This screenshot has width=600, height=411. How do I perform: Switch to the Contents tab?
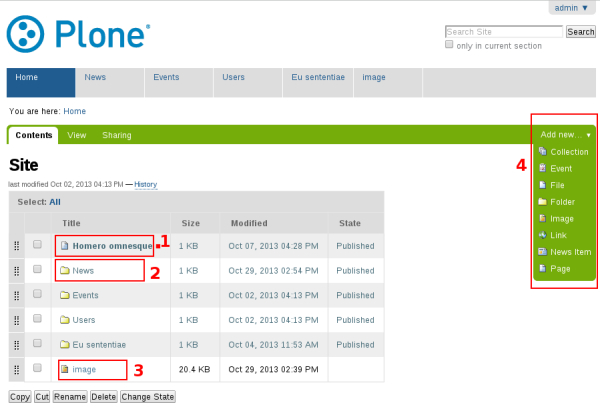click(x=34, y=135)
